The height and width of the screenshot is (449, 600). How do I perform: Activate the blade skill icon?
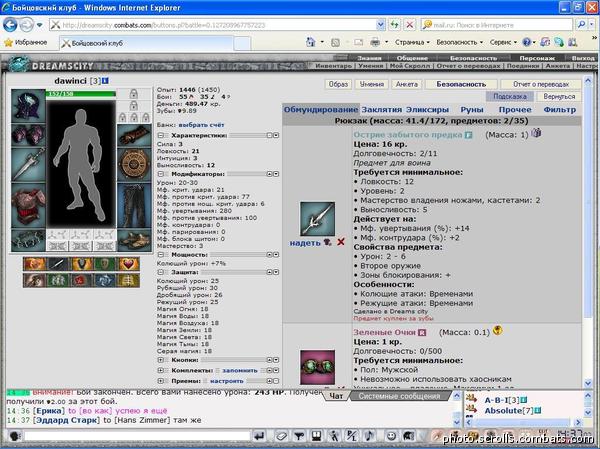(x=57, y=264)
